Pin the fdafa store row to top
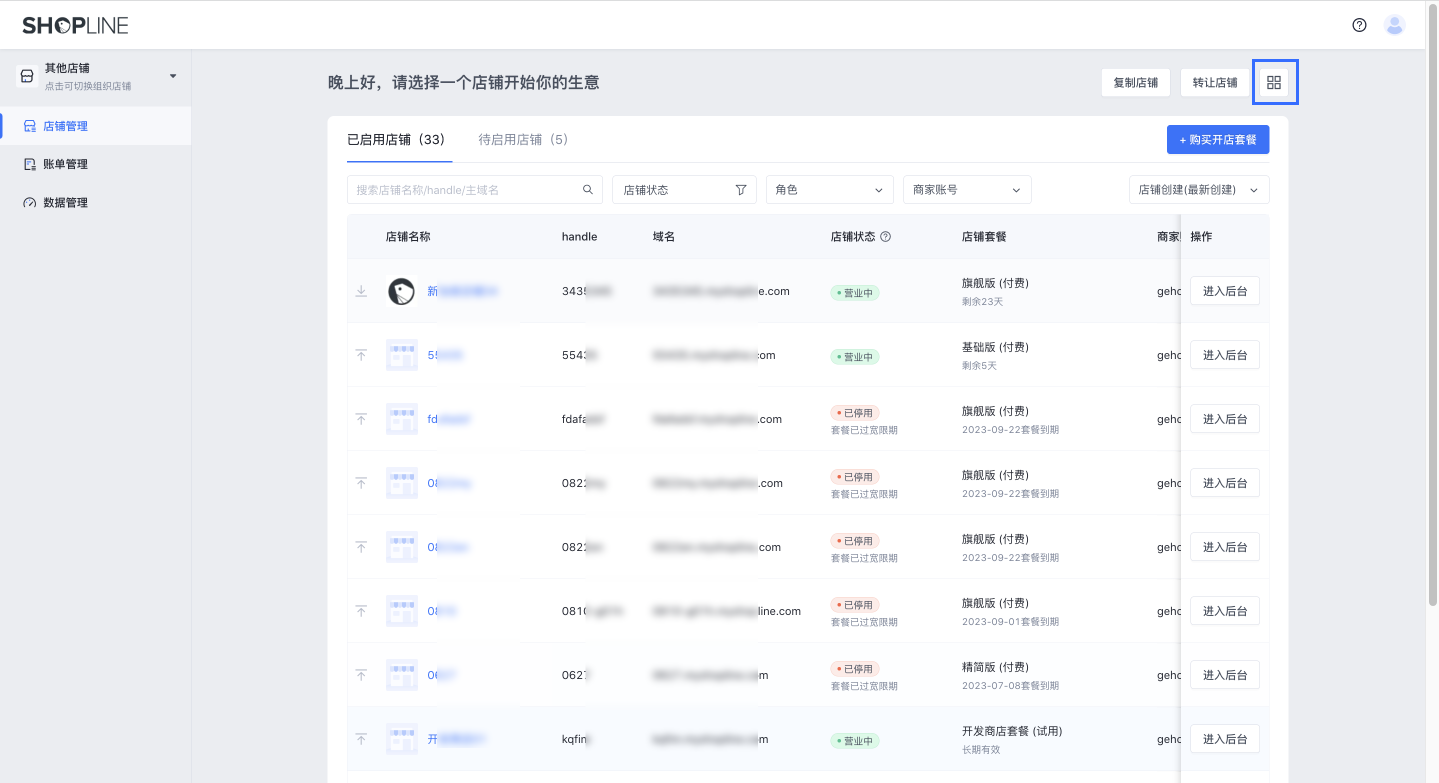The width and height of the screenshot is (1439, 783). (x=361, y=419)
